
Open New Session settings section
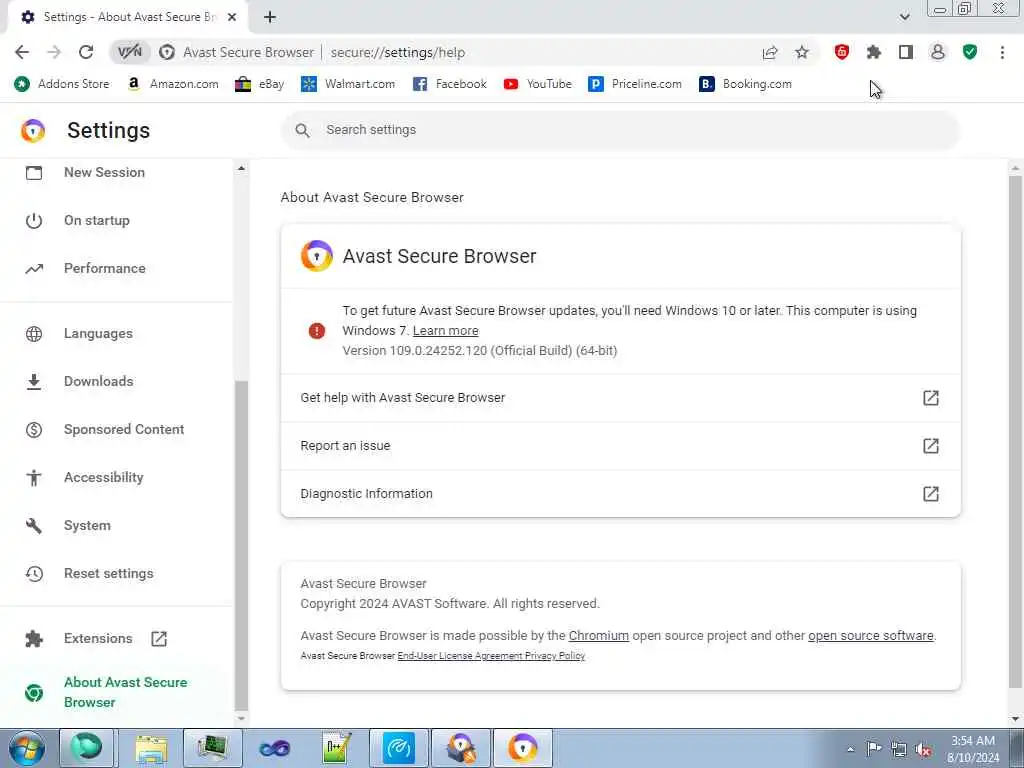[x=104, y=172]
